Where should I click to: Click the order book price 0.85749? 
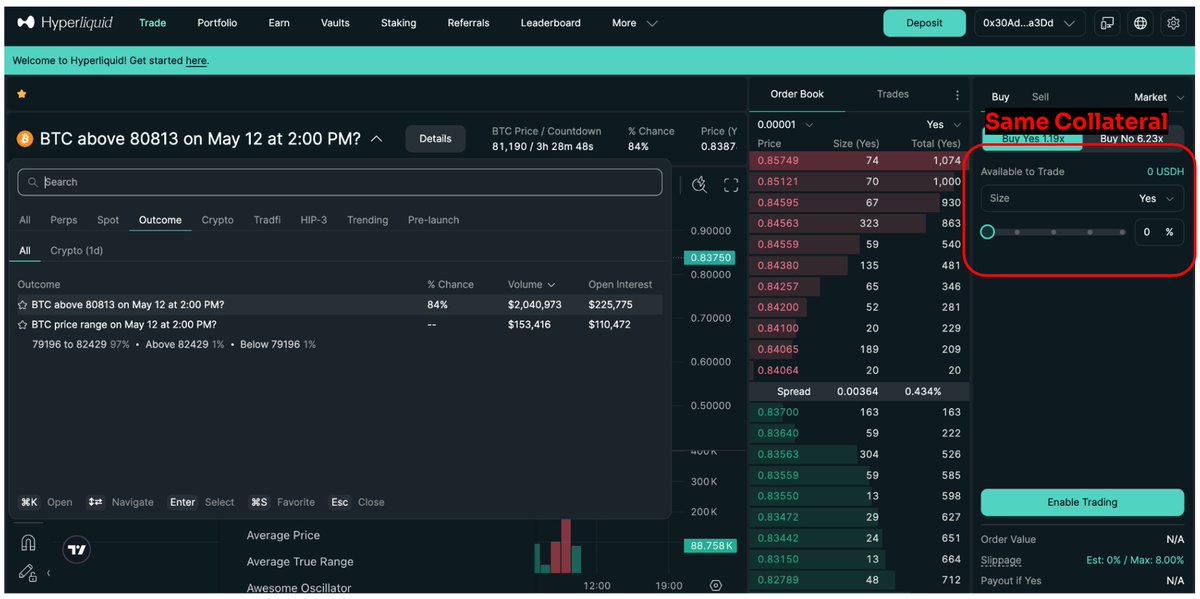tap(778, 160)
